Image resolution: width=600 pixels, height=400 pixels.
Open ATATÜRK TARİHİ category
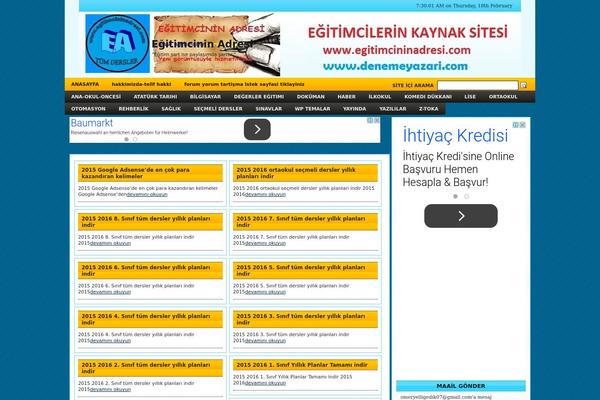point(155,97)
